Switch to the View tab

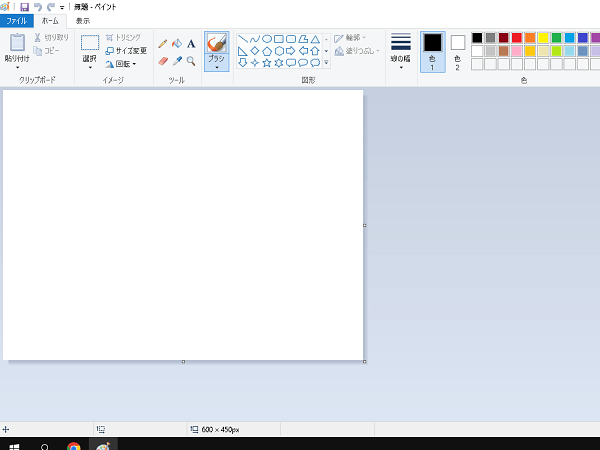coord(83,21)
